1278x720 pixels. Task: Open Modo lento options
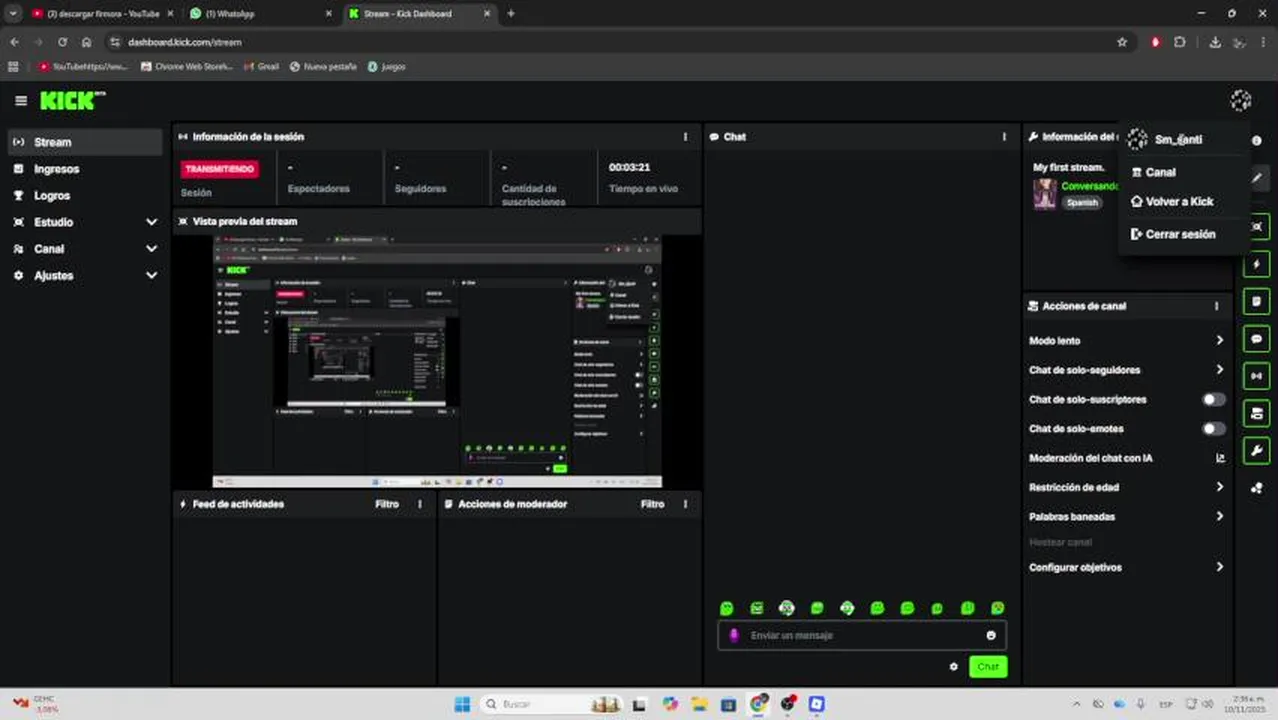(1126, 341)
